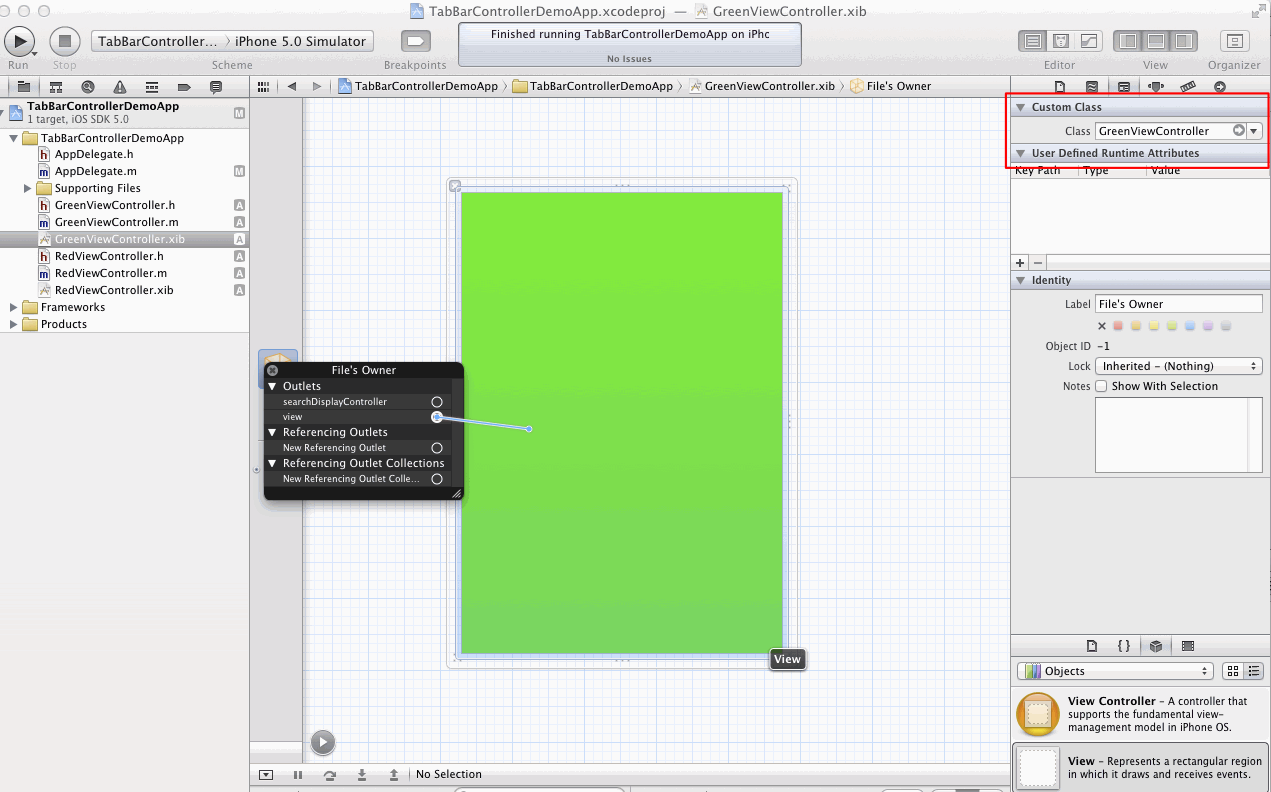Viewport: 1271px width, 792px height.
Task: Expand the Supporting Files group
Action: point(28,188)
